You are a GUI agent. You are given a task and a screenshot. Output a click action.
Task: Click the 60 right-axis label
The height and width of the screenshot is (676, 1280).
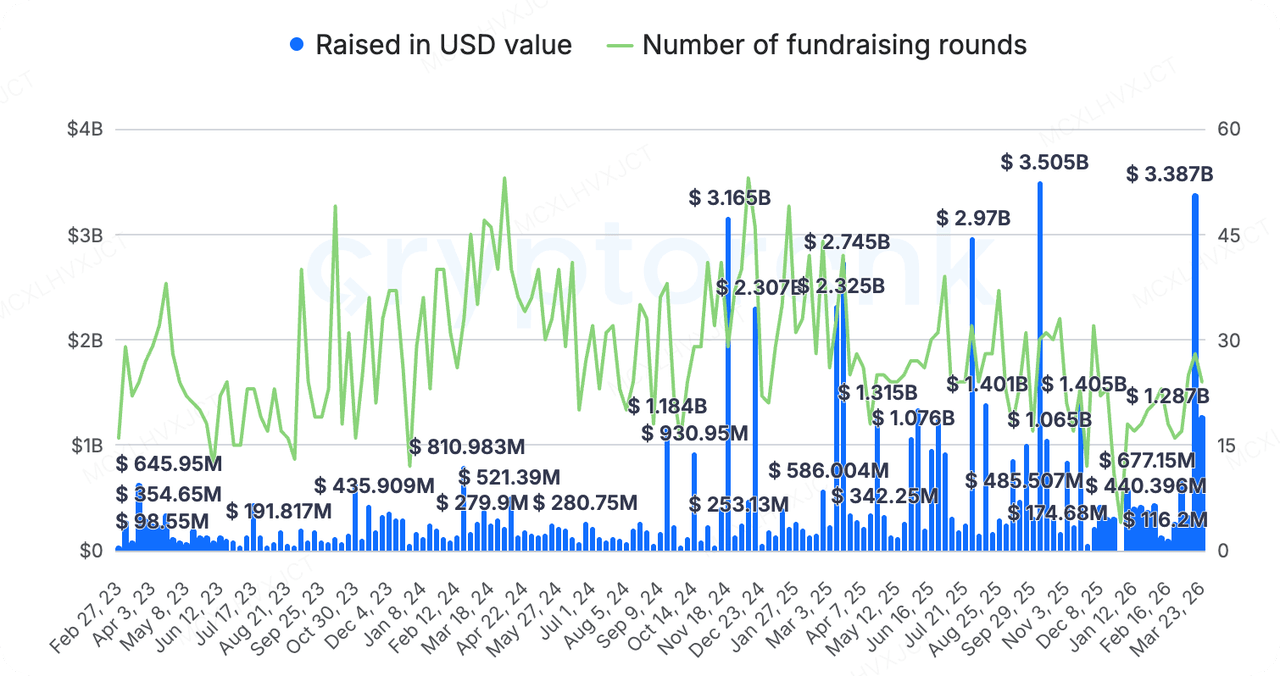pos(1228,129)
